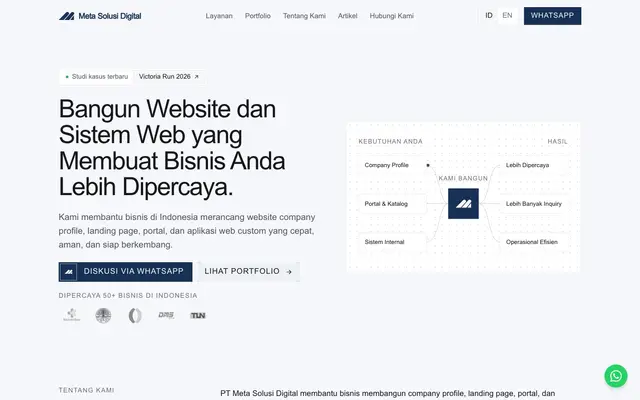The height and width of the screenshot is (400, 640).
Task: Click the Company Profile node in diagram
Action: (x=392, y=165)
